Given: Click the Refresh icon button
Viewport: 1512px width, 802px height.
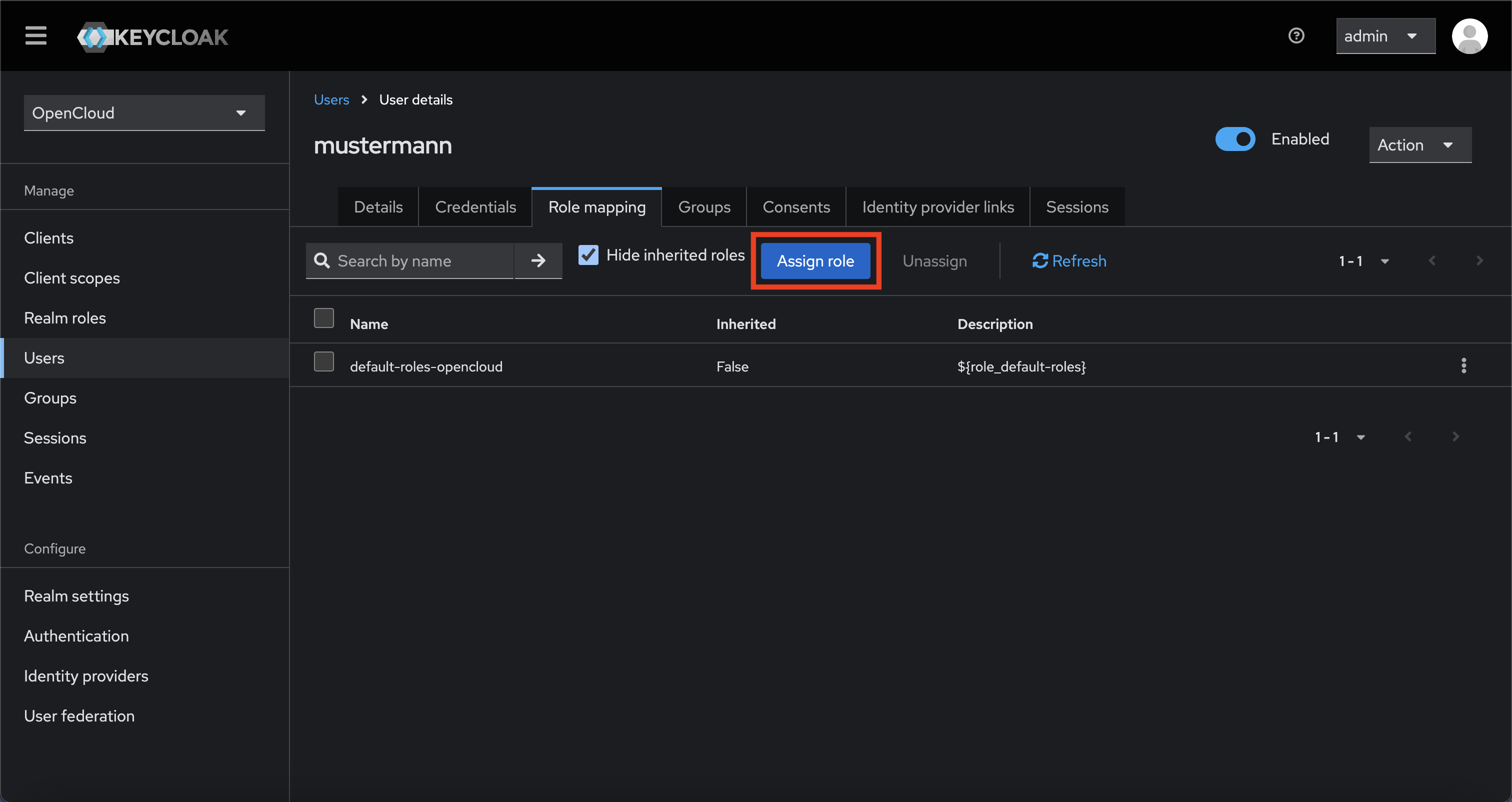Looking at the screenshot, I should tap(1069, 260).
